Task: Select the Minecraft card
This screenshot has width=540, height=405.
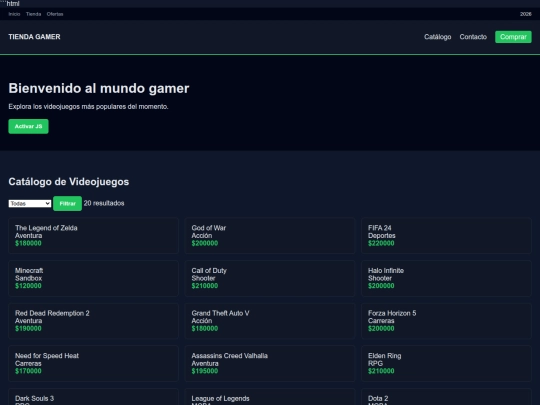Action: coord(93,278)
